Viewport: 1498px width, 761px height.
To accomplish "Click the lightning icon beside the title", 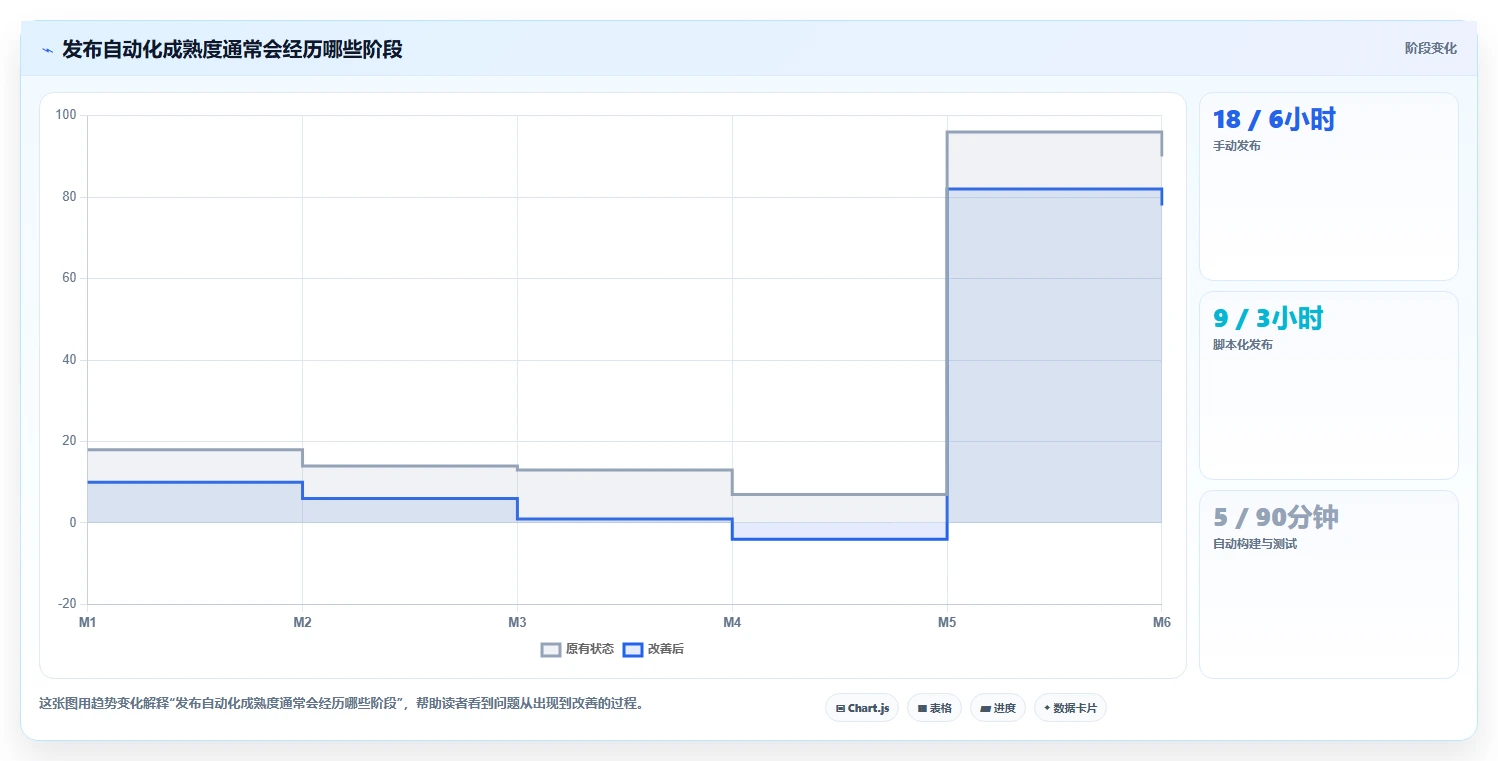I will 47,49.
